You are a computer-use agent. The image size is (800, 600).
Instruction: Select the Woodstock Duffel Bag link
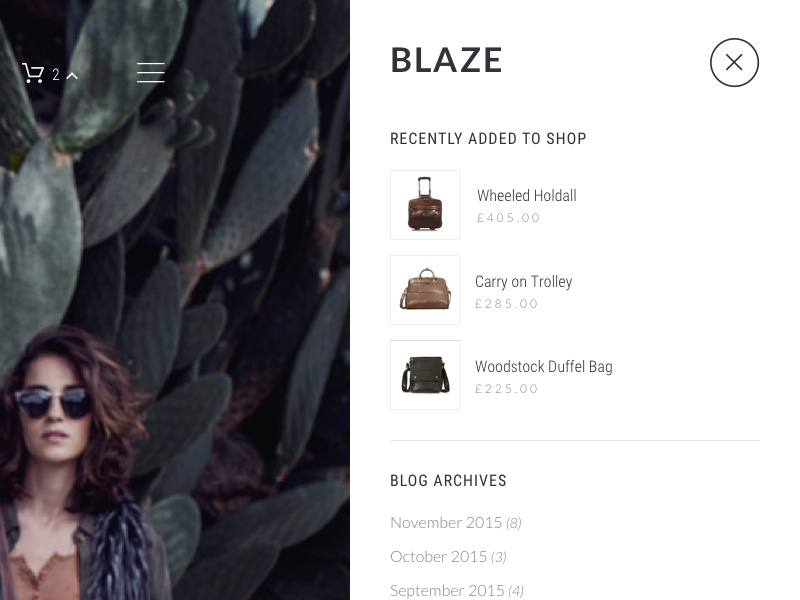pos(544,366)
